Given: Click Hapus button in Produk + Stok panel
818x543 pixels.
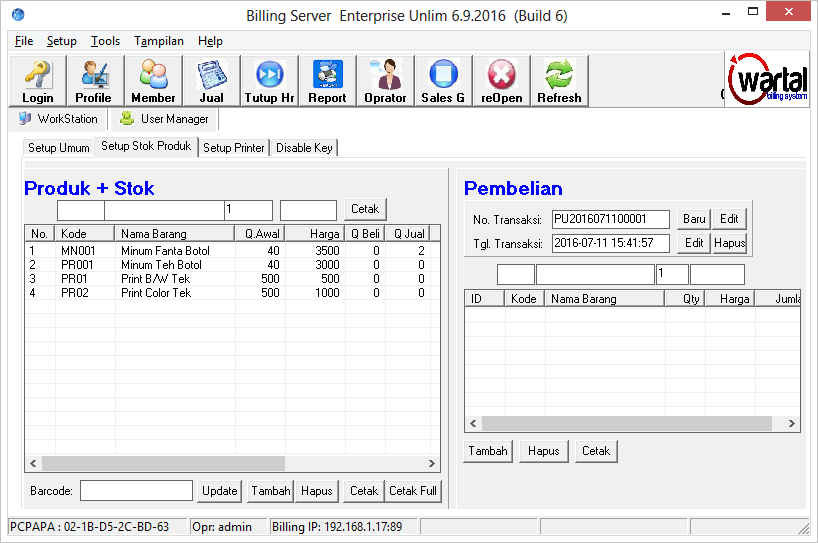Looking at the screenshot, I should click(317, 491).
